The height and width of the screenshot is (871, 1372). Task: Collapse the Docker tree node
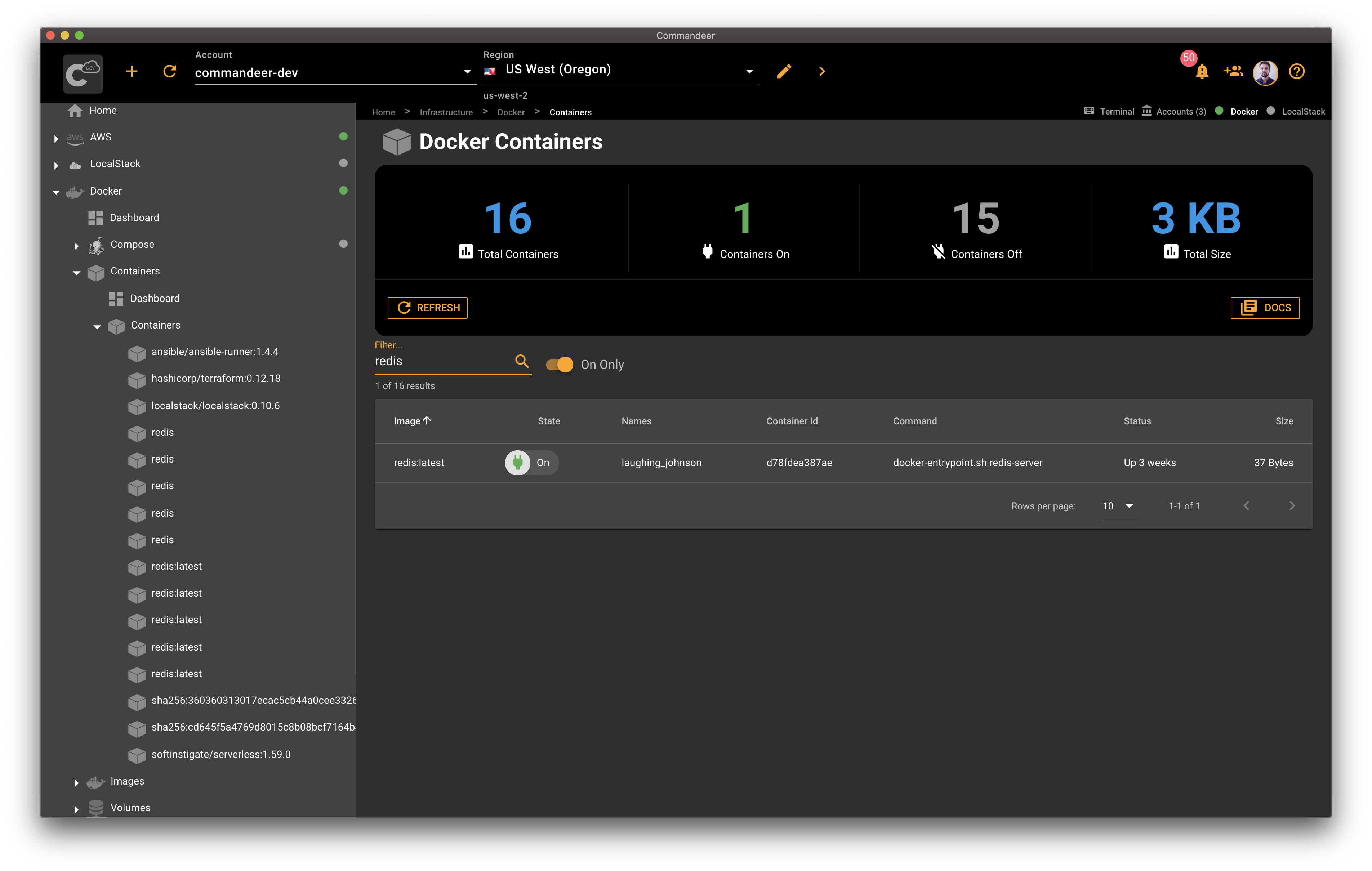[56, 193]
